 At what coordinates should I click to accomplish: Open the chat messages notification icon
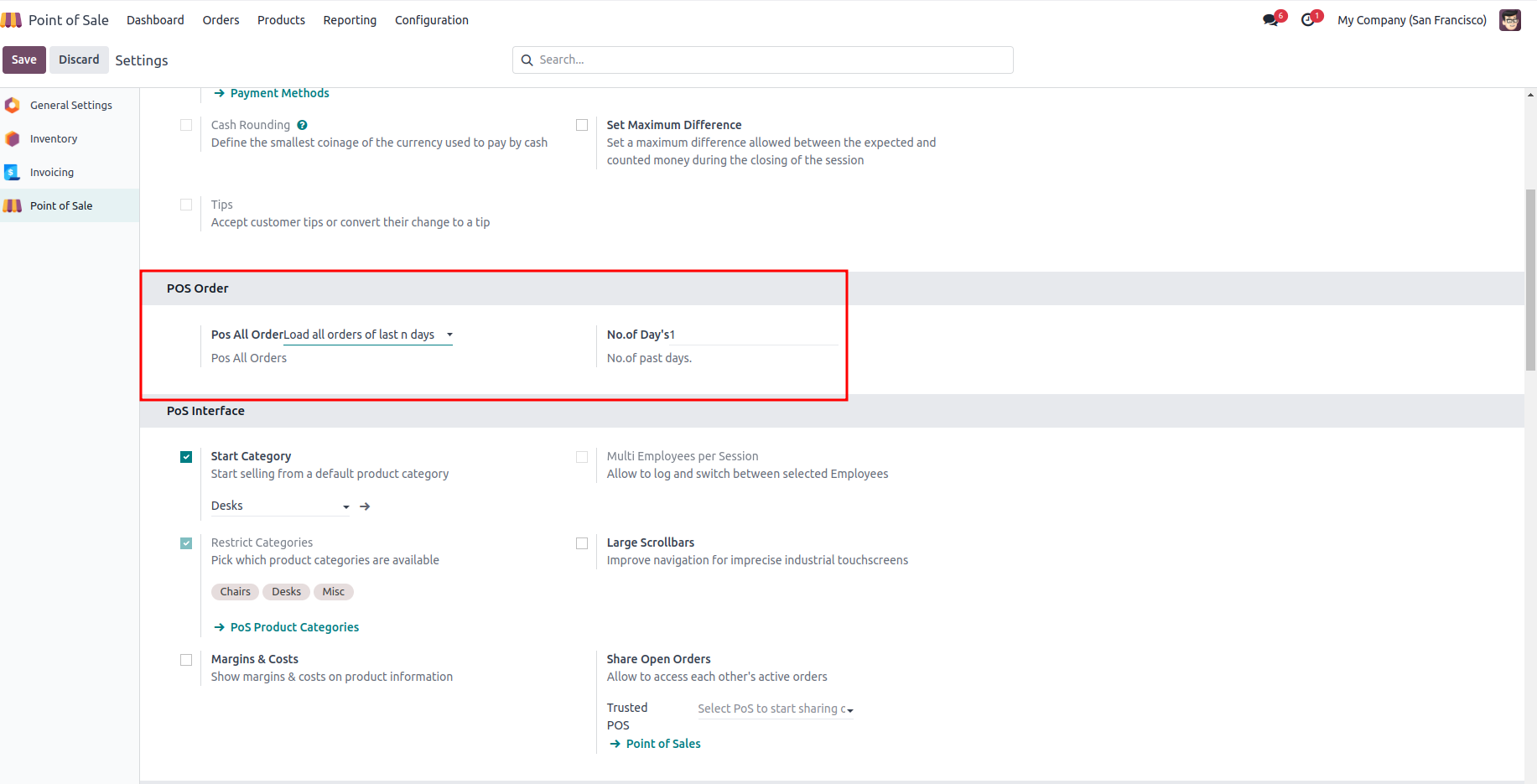pyautogui.click(x=1270, y=20)
